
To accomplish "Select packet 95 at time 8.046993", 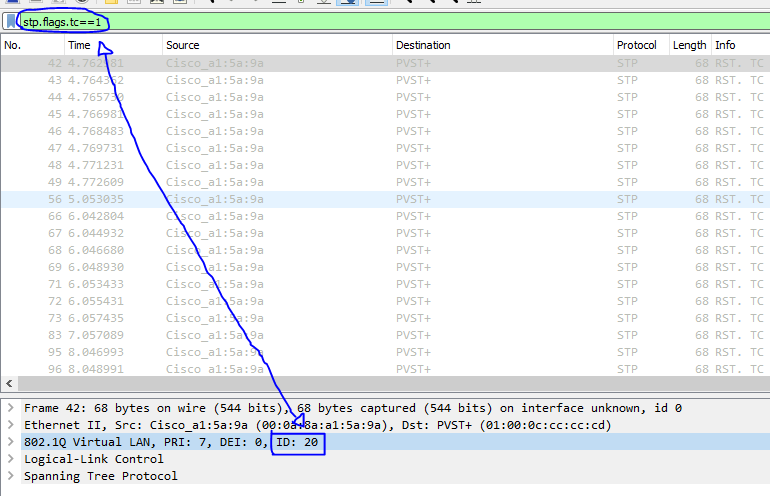I will click(x=385, y=352).
